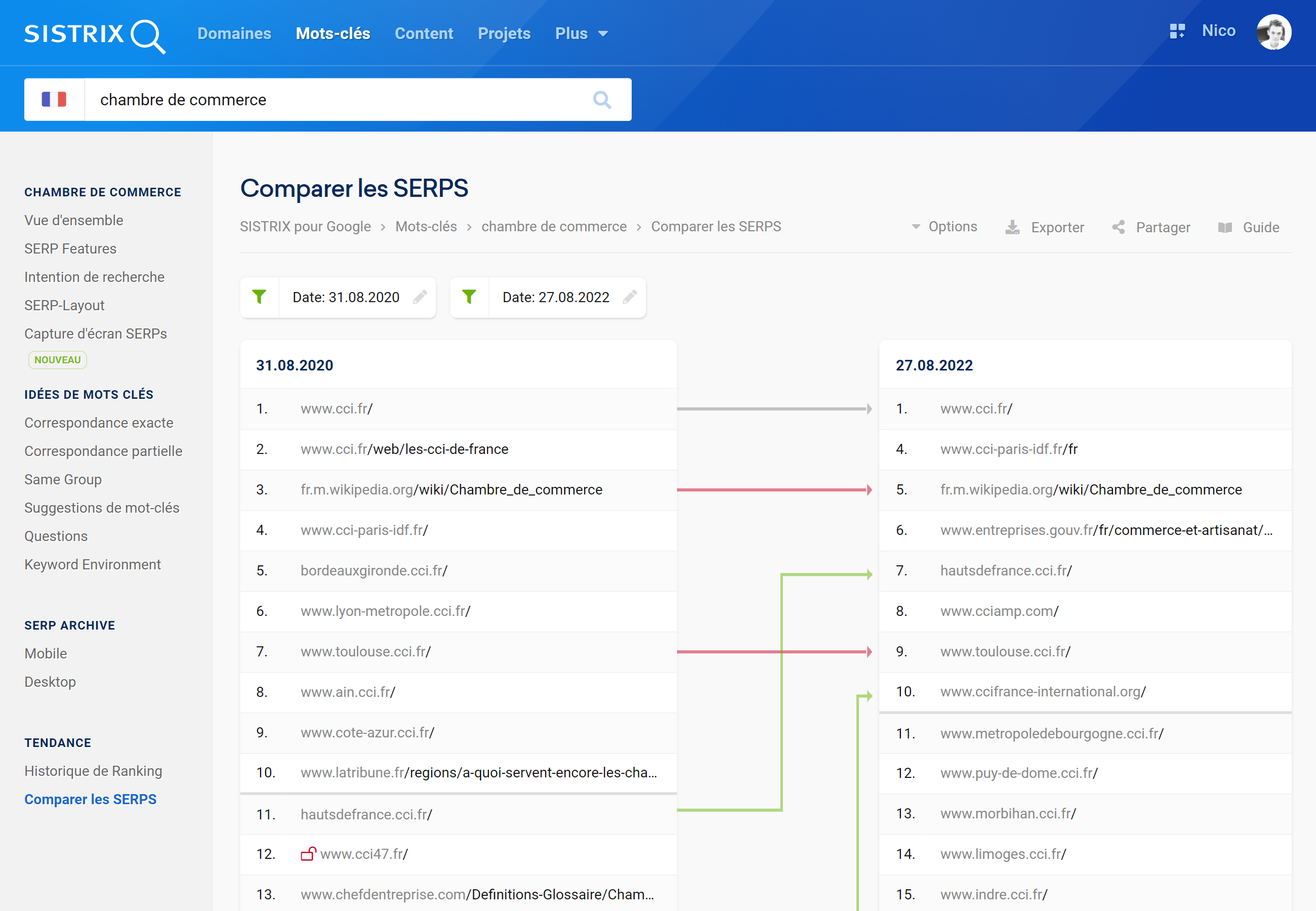Toggle Mobile archive view
The image size is (1316, 911).
click(46, 653)
